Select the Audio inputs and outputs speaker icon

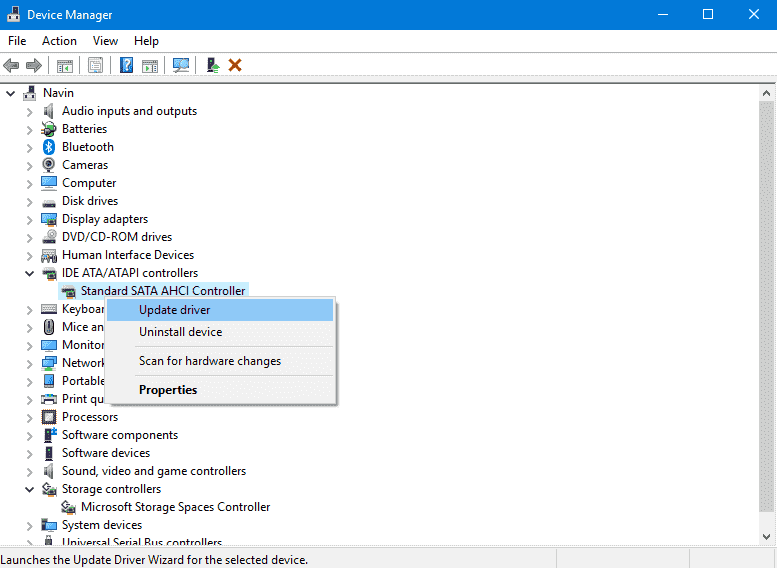coord(49,111)
